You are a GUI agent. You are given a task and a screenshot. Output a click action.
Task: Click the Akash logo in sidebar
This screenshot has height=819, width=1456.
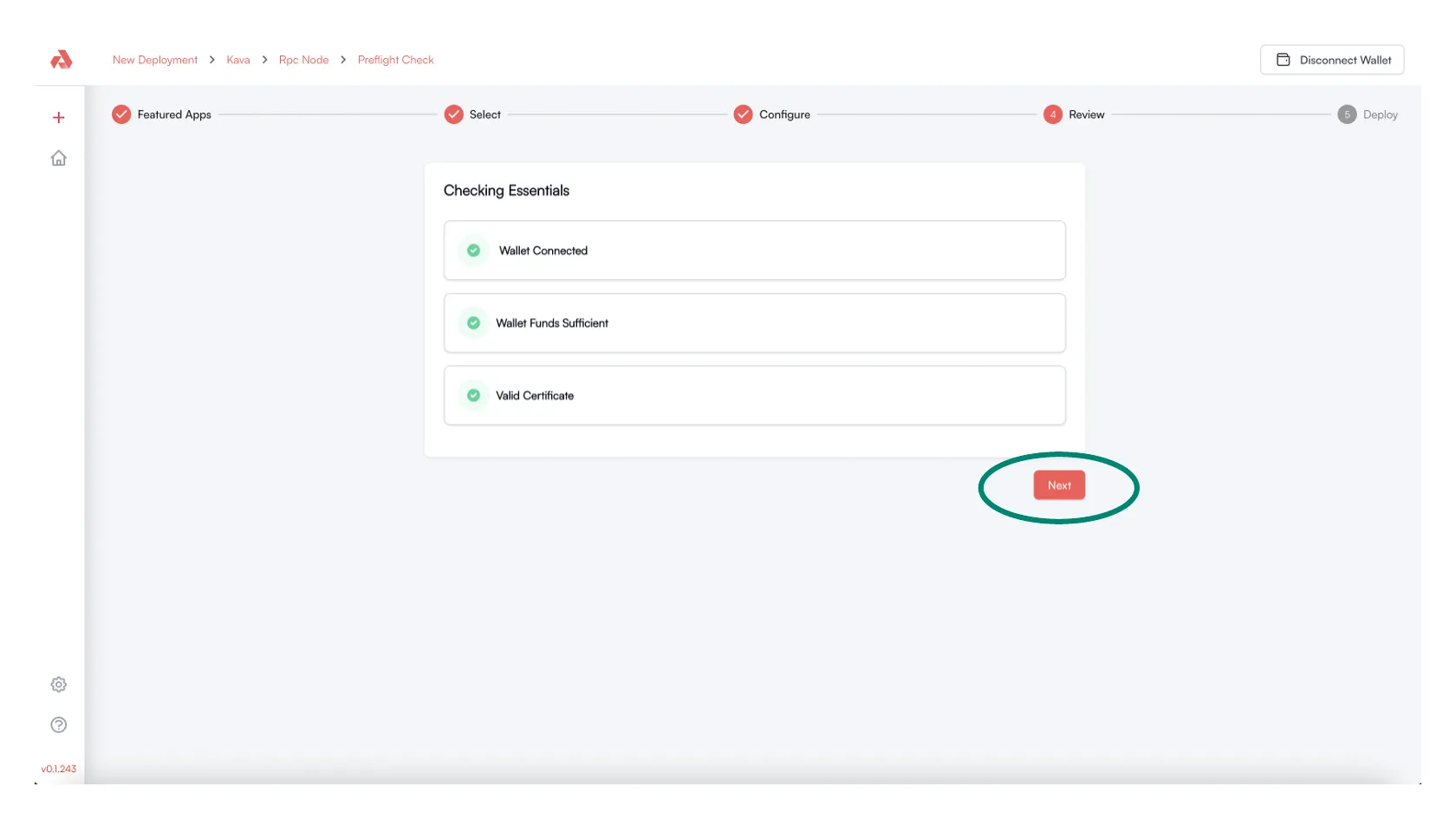point(61,60)
